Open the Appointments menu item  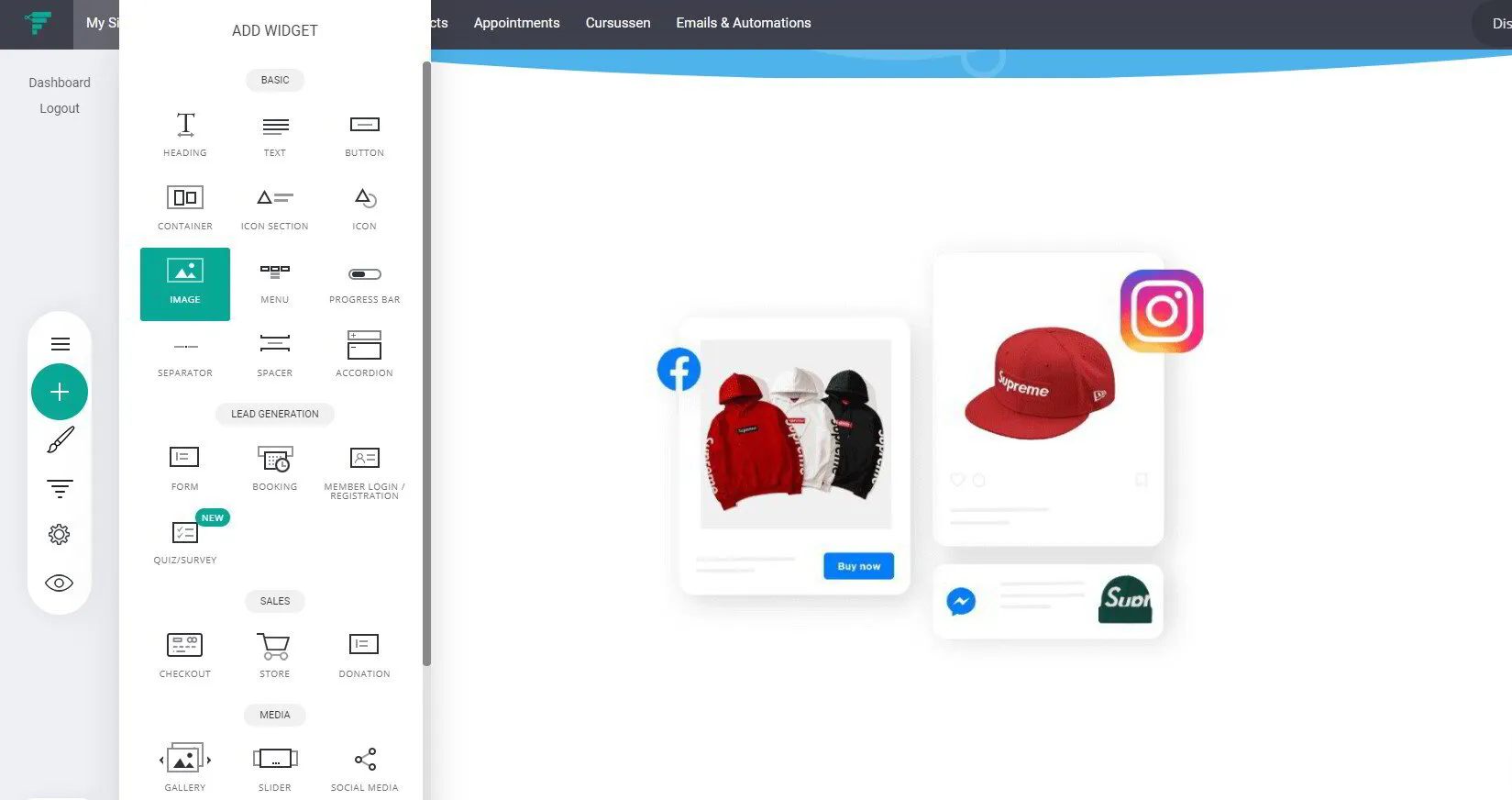pos(516,23)
